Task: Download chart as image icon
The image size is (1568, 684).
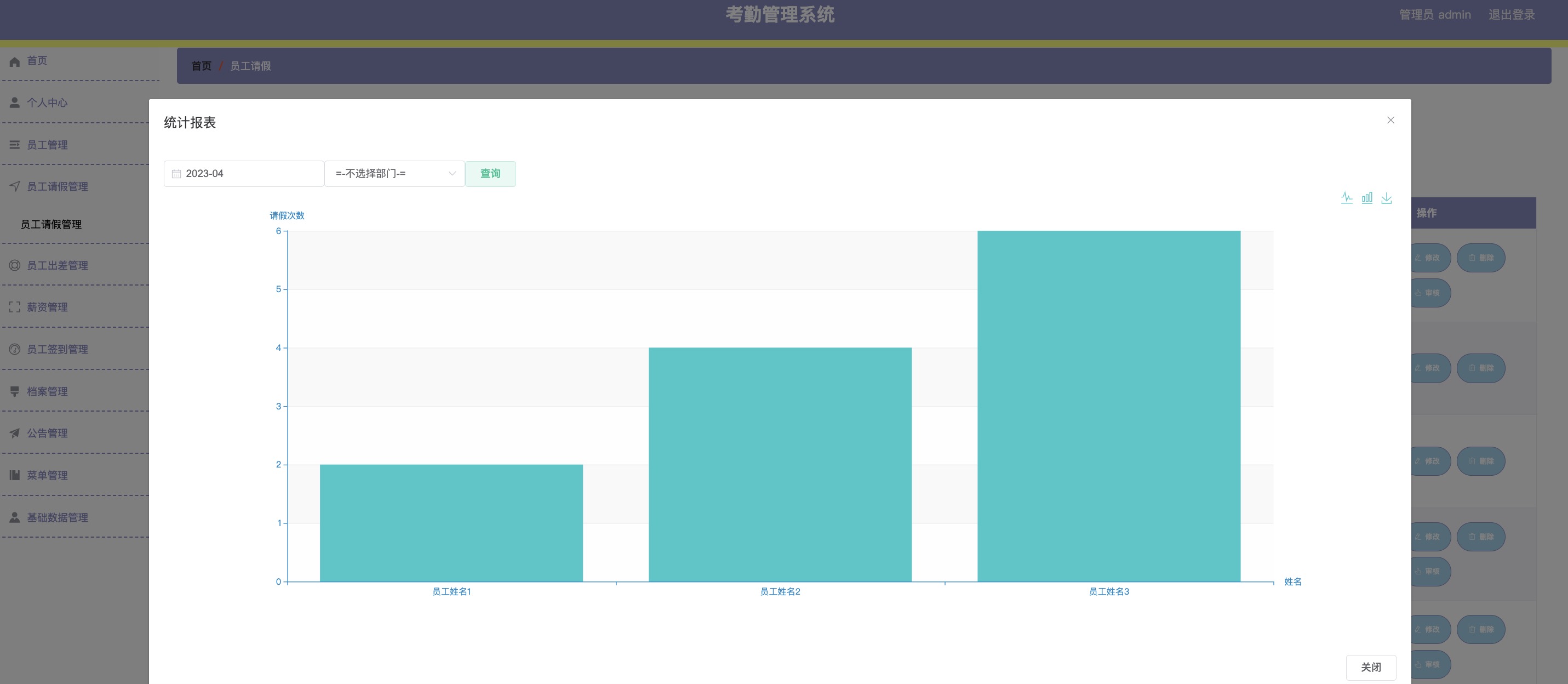Action: pos(1387,198)
